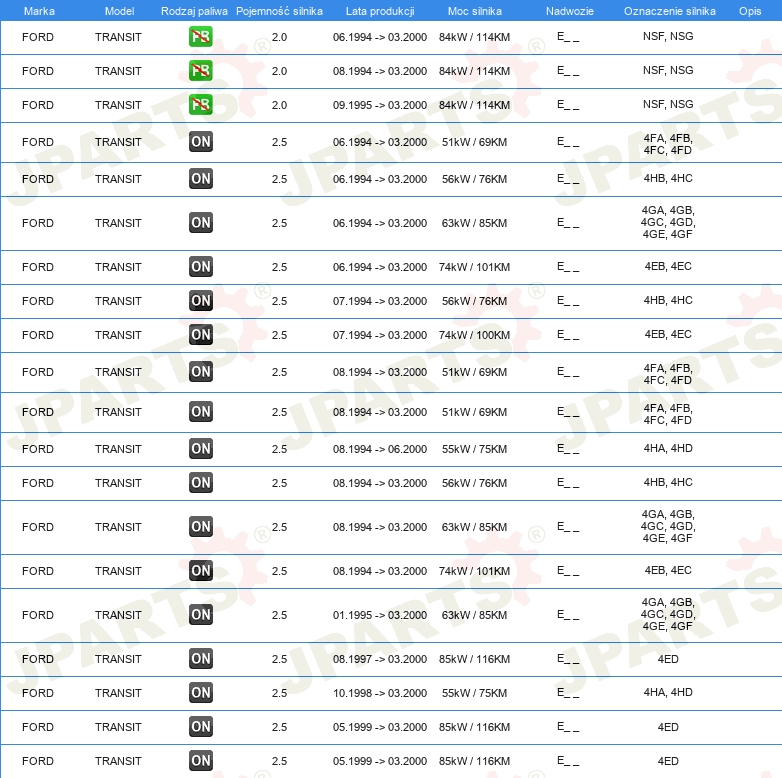782x778 pixels.
Task: Click the Marka column header
Action: [39, 11]
